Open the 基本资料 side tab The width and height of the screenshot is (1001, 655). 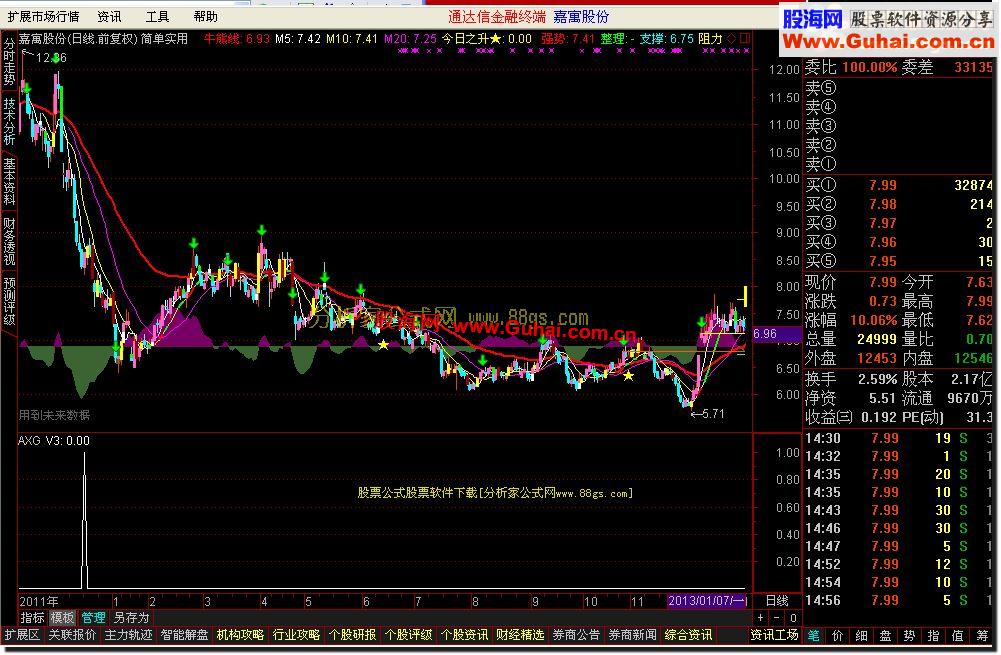pos(9,181)
